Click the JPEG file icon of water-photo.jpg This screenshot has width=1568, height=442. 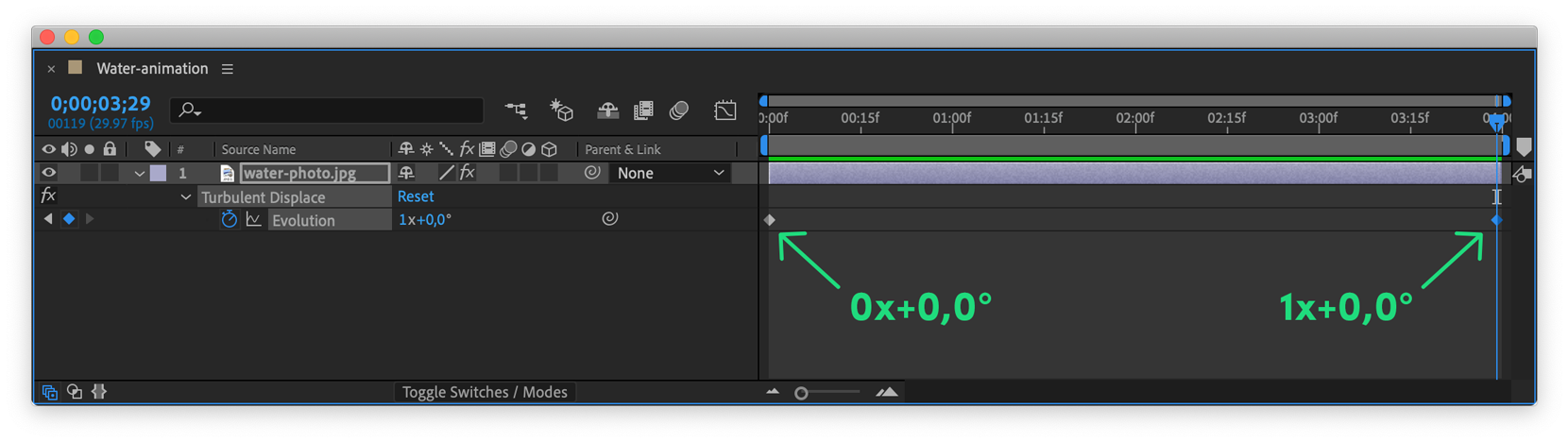227,173
